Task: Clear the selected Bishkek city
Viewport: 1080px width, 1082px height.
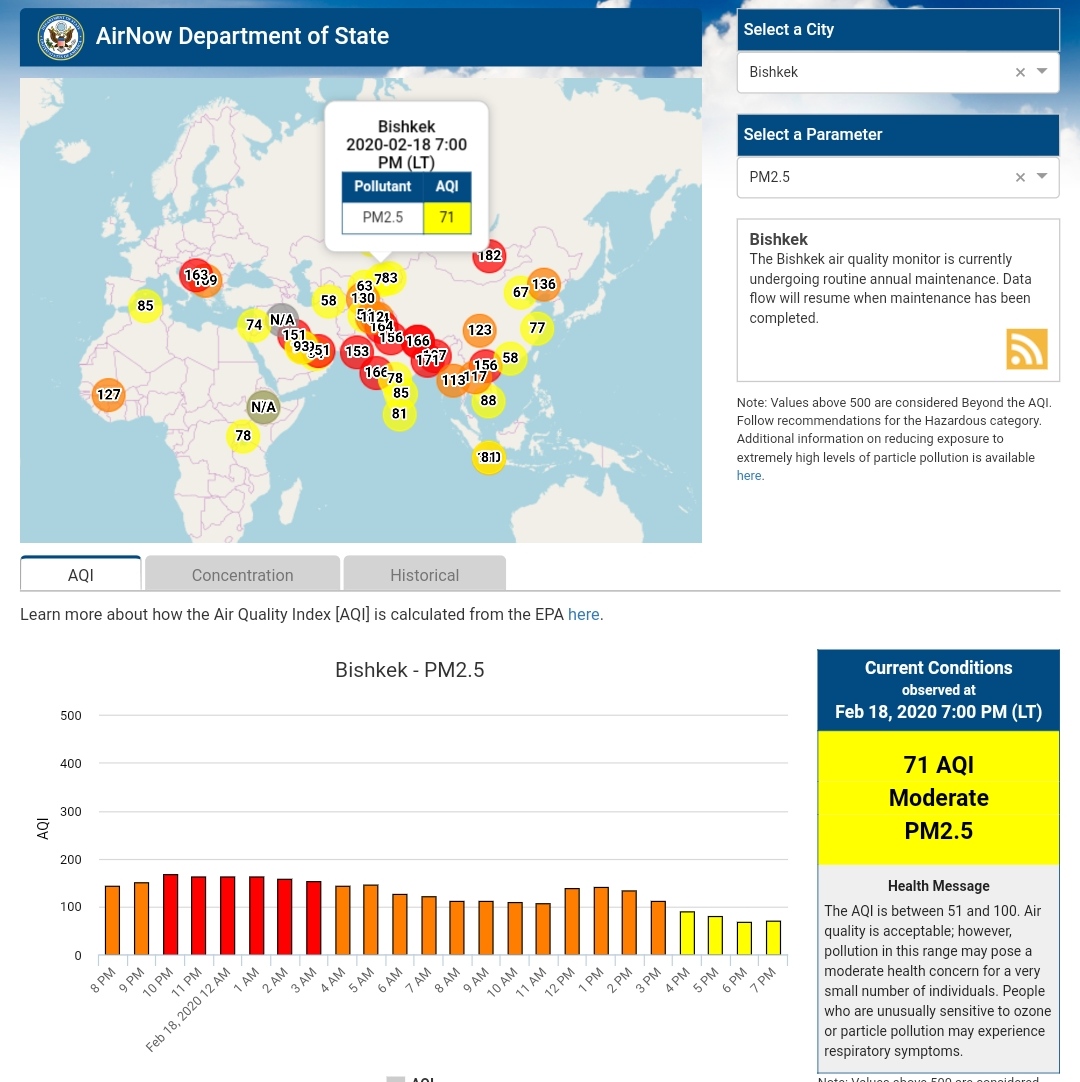Action: pos(1020,72)
